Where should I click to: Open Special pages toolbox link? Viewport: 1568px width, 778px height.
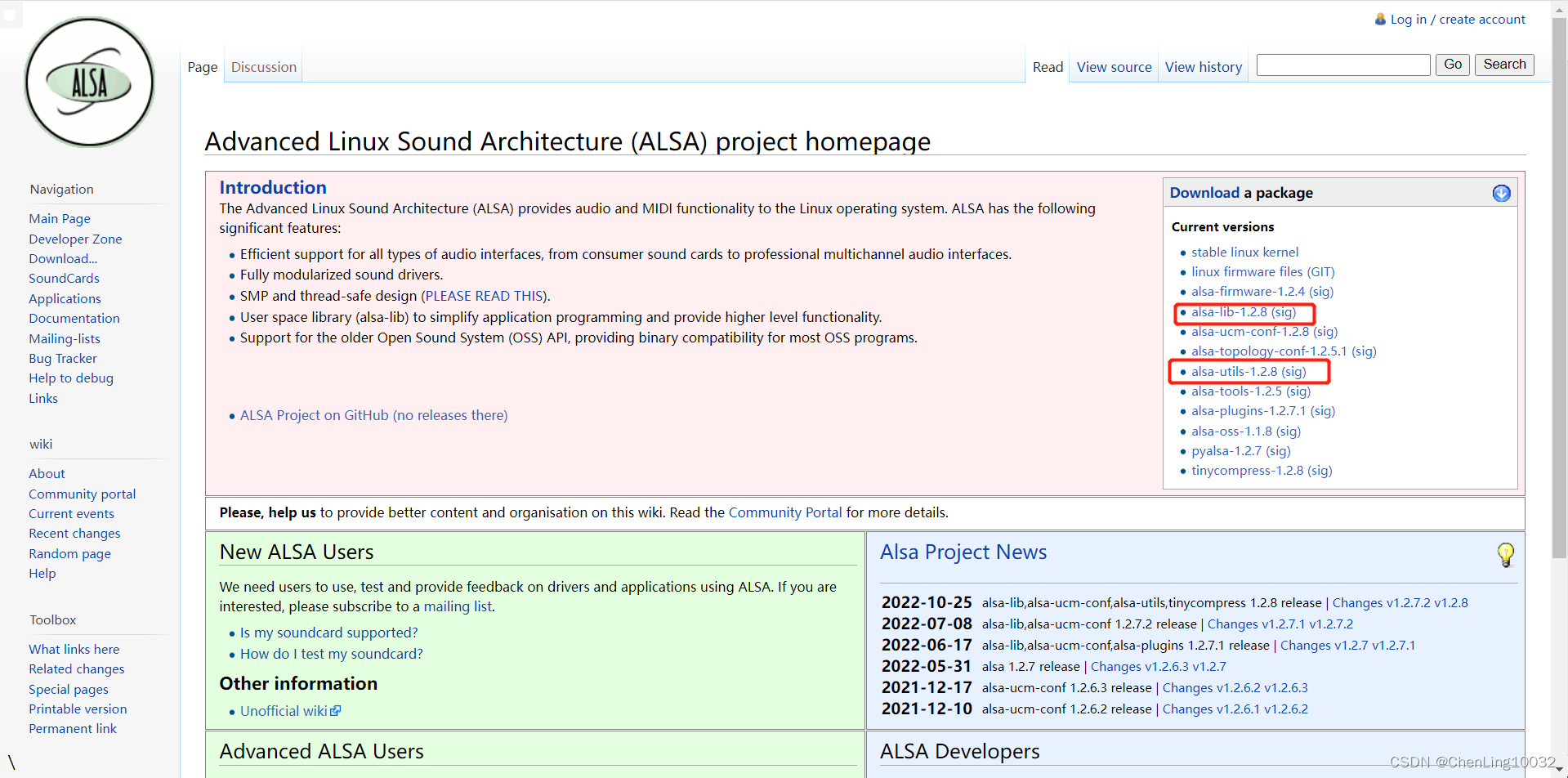pyautogui.click(x=69, y=689)
